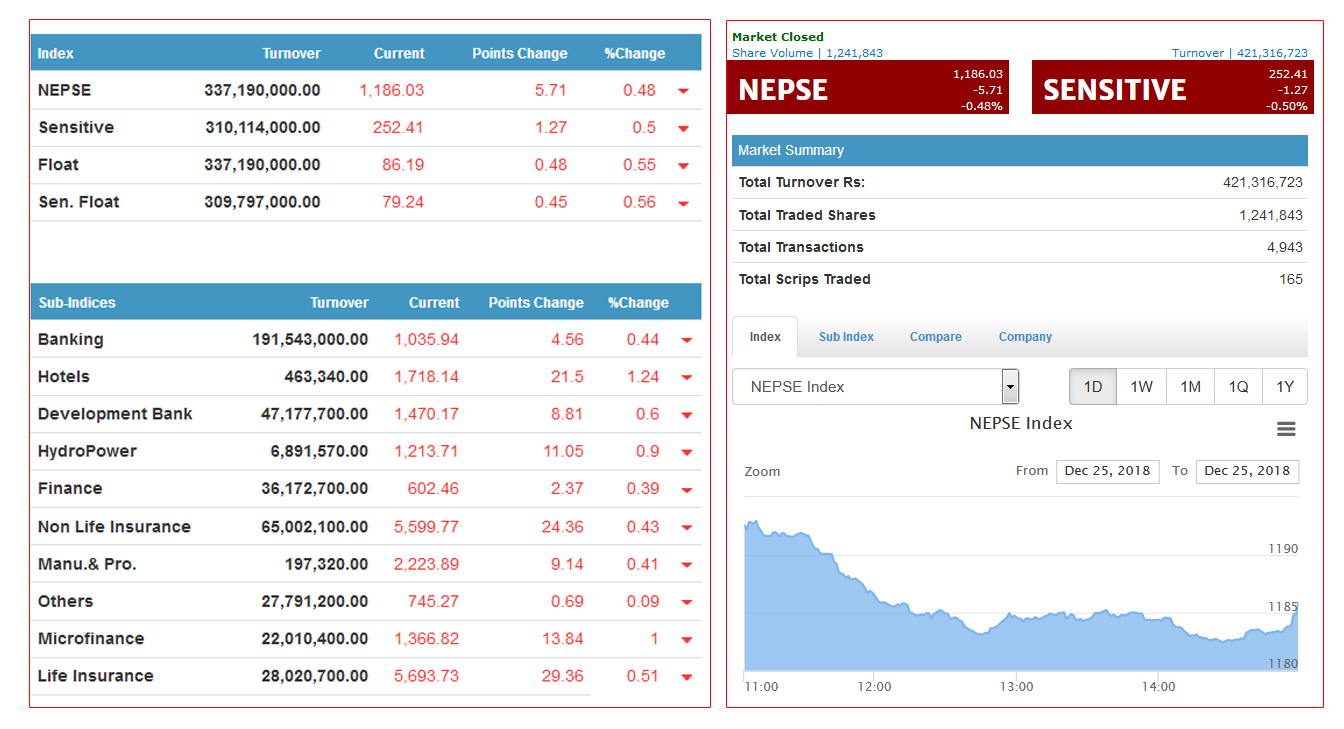Click the red down arrow in Finance row
The height and width of the screenshot is (729, 1344).
point(687,490)
